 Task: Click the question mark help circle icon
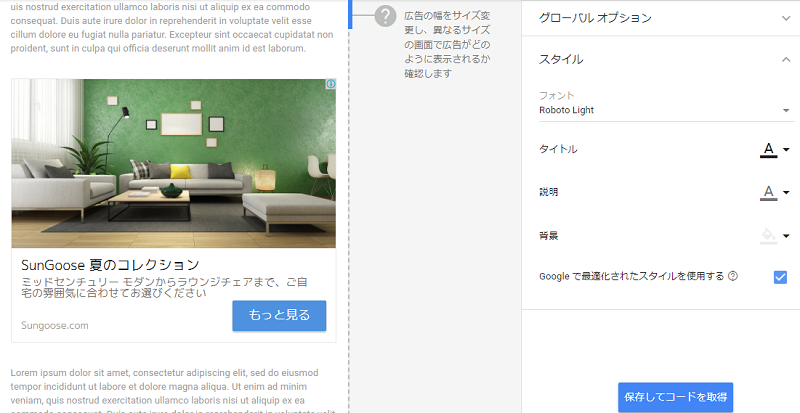point(385,16)
